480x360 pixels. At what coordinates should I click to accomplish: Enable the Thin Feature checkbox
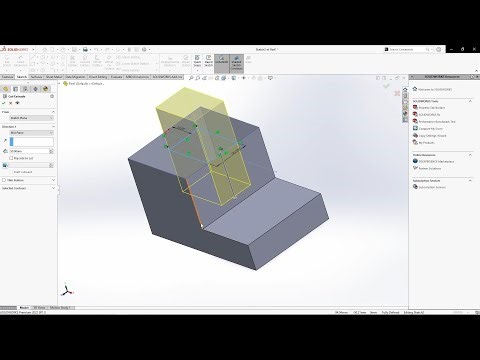pyautogui.click(x=4, y=180)
